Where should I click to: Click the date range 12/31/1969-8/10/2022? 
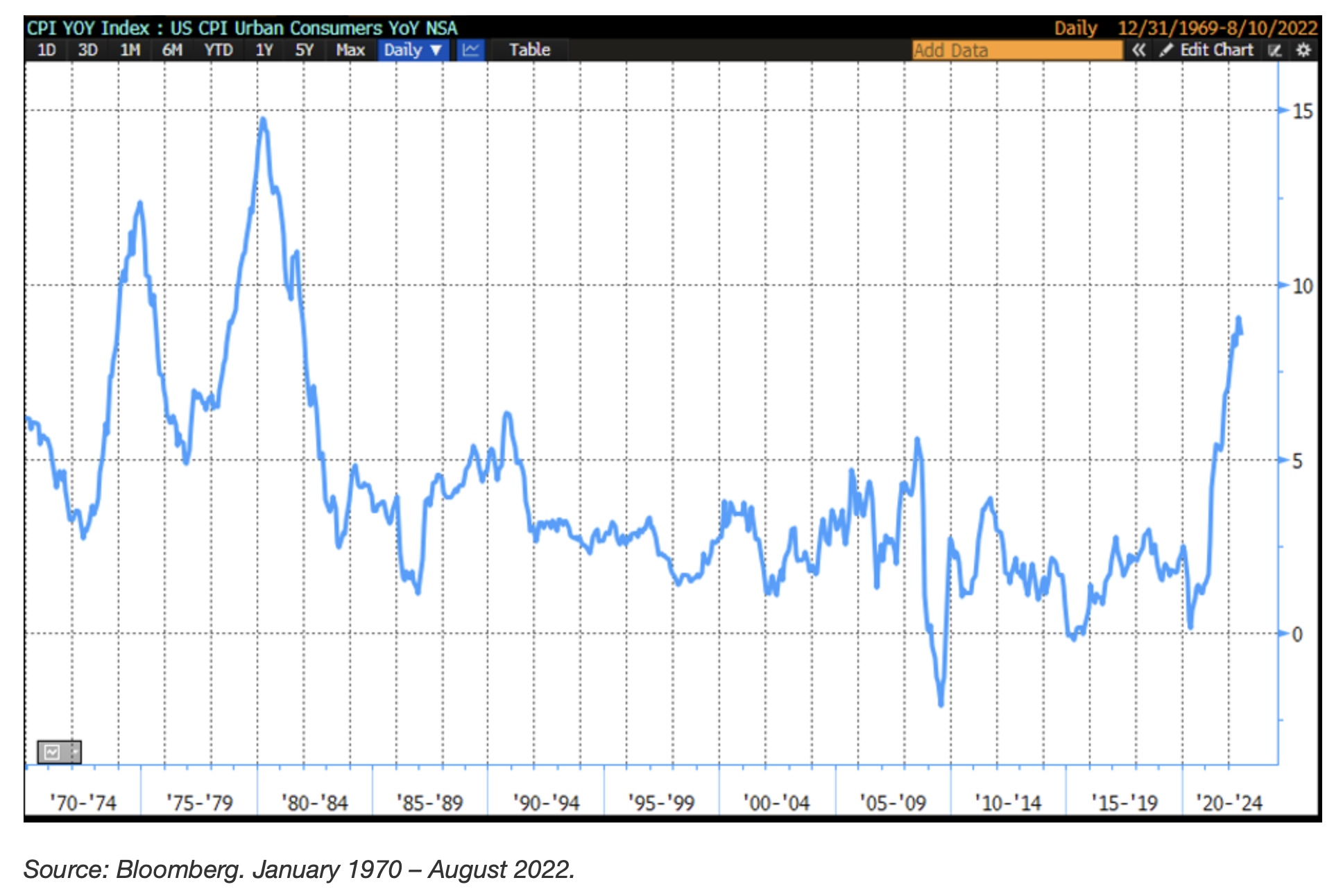point(1217,28)
